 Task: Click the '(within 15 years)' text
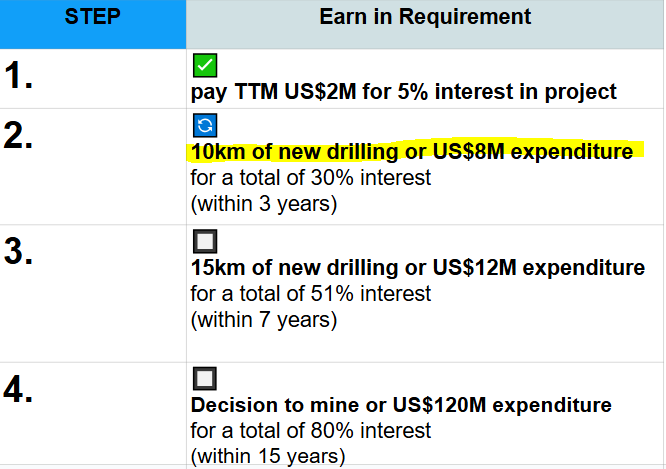268,457
